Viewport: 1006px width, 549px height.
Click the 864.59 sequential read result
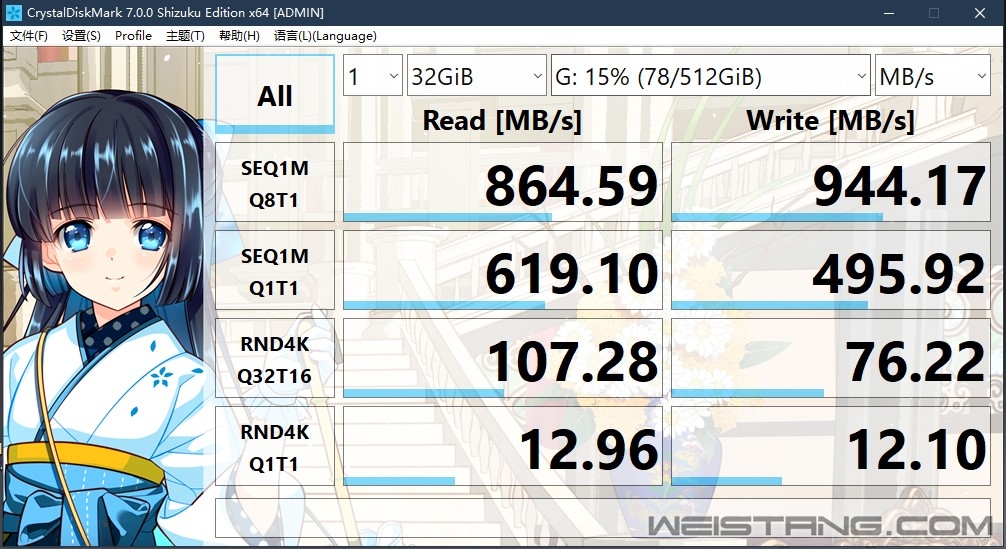503,183
